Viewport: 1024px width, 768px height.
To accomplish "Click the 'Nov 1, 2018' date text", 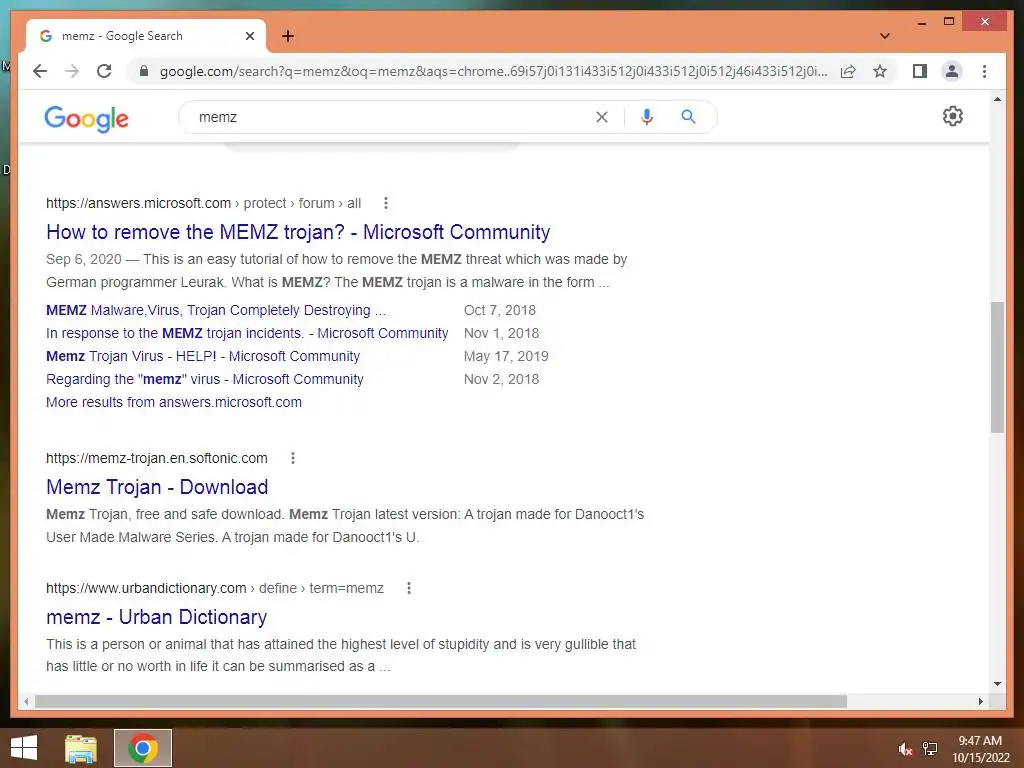I will pos(502,333).
